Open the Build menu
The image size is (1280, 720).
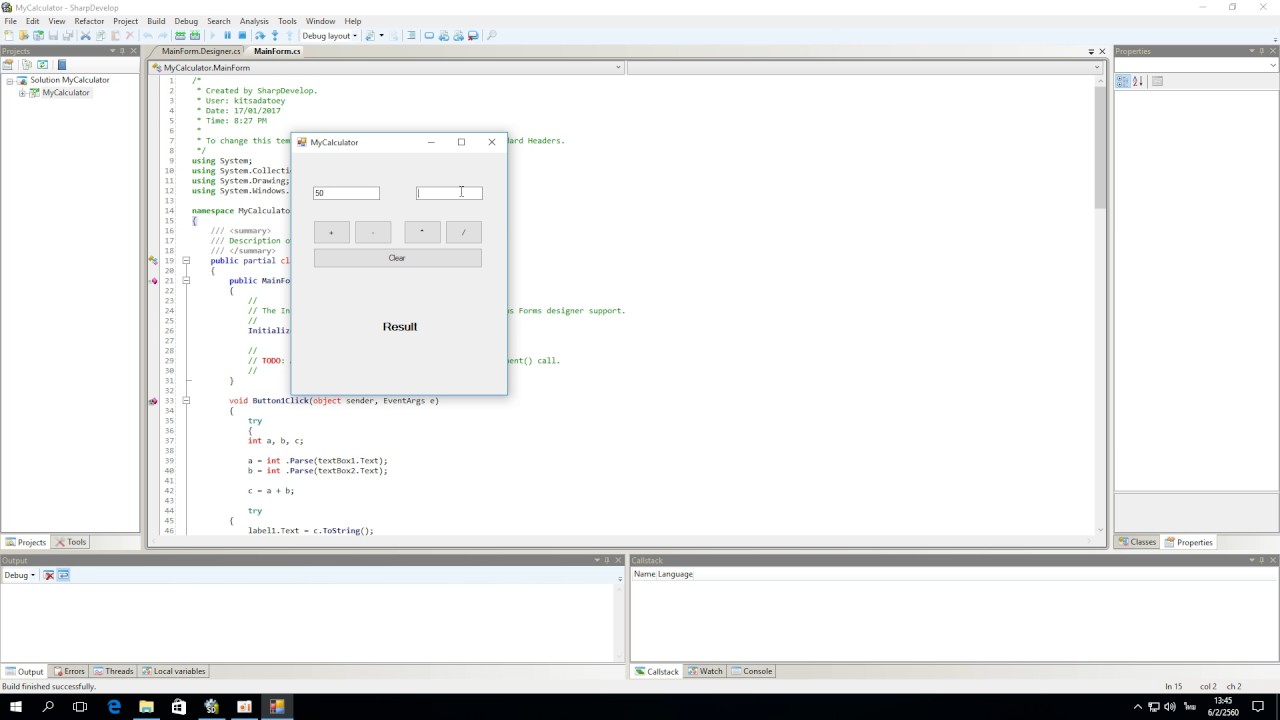[156, 21]
